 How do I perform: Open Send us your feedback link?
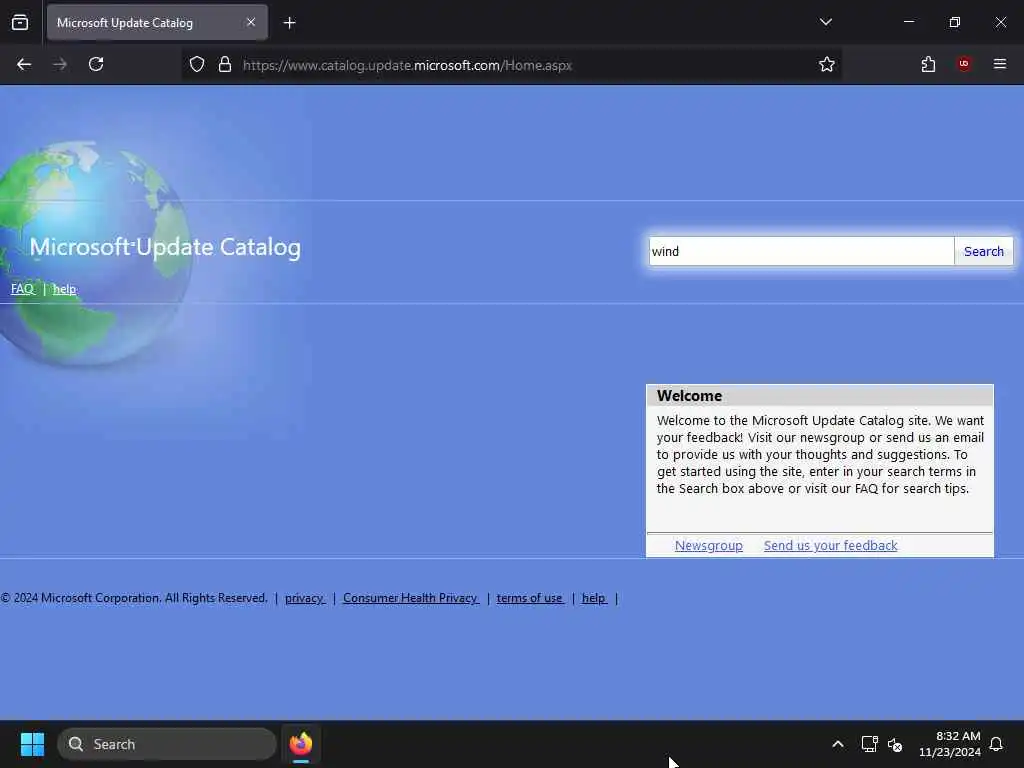click(x=831, y=545)
